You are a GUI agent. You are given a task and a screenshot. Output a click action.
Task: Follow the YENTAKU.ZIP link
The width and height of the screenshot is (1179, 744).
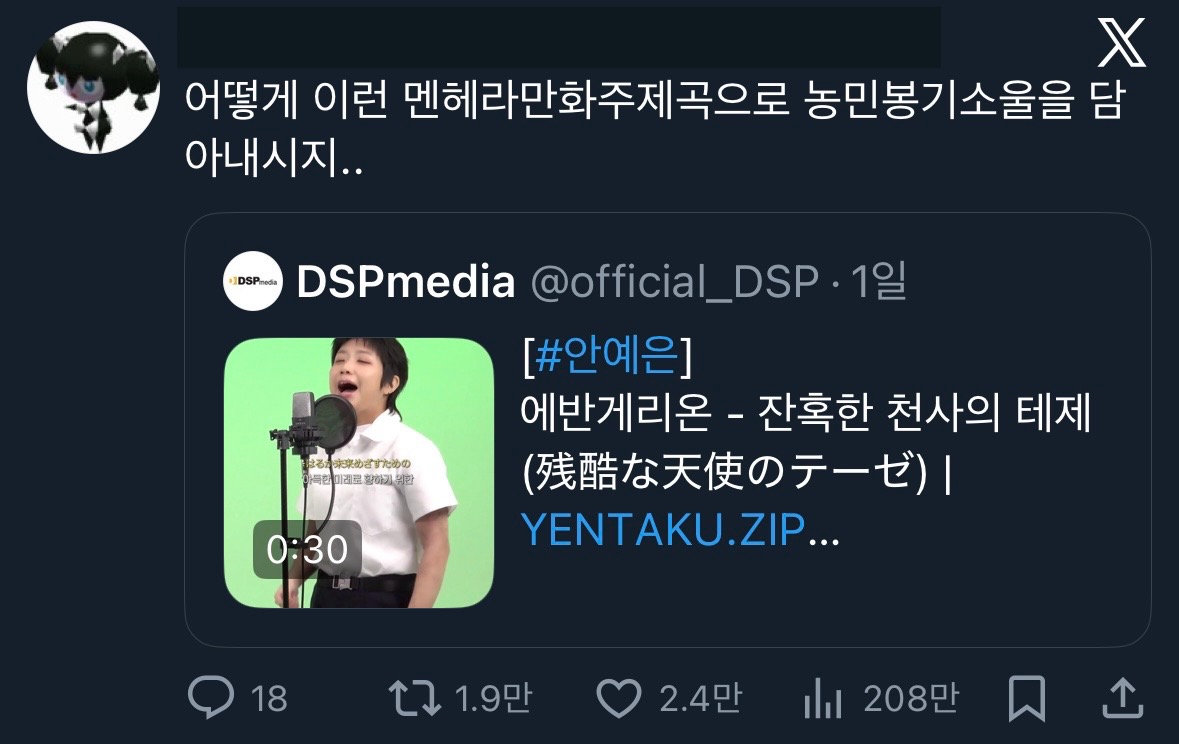tap(662, 530)
